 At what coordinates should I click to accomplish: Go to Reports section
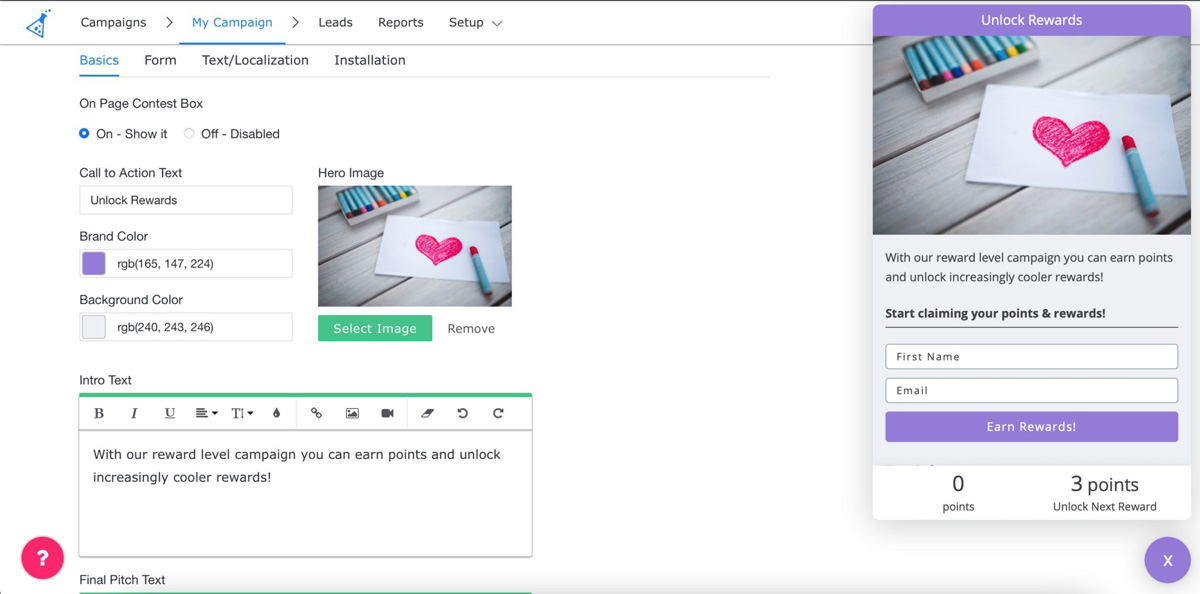click(401, 22)
